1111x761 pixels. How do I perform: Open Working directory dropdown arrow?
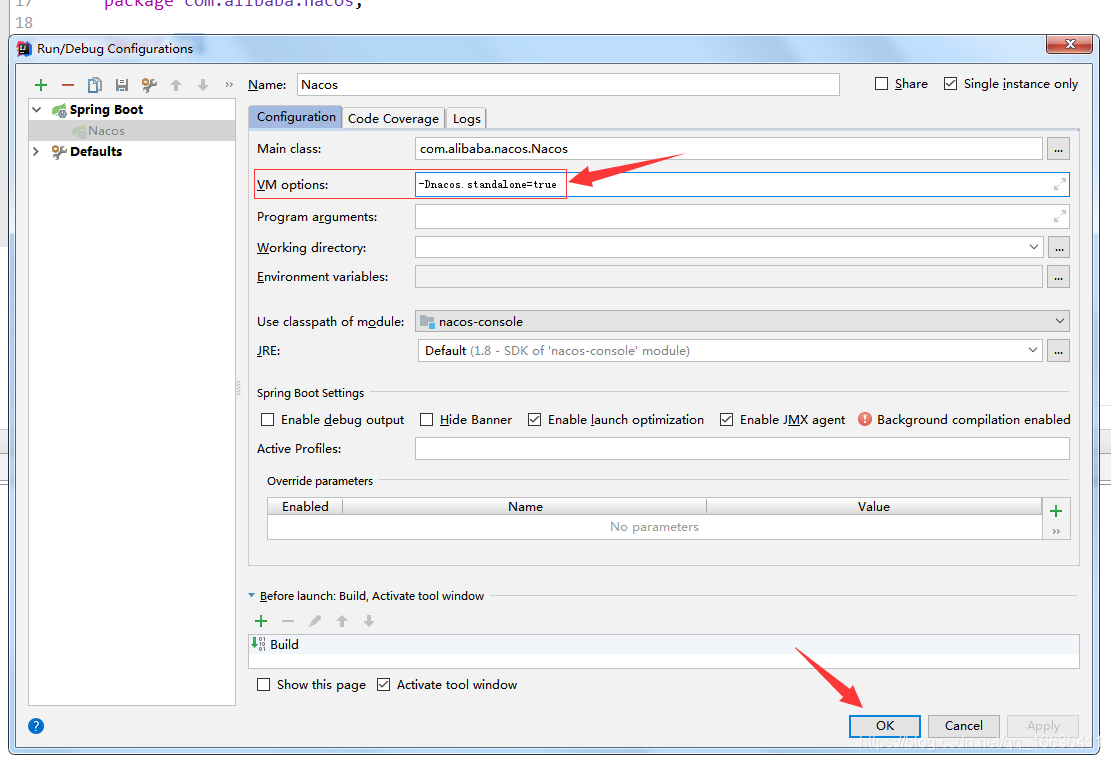point(1034,247)
